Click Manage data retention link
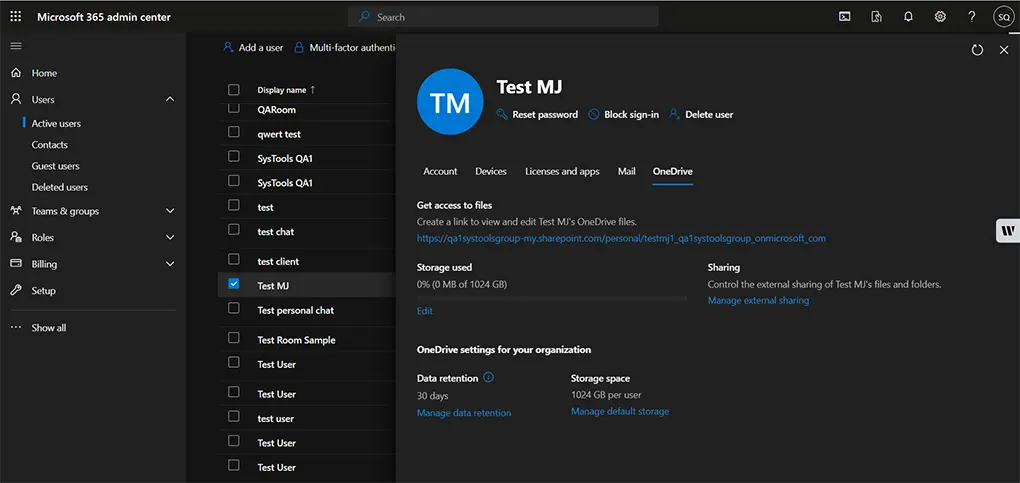 pos(464,413)
